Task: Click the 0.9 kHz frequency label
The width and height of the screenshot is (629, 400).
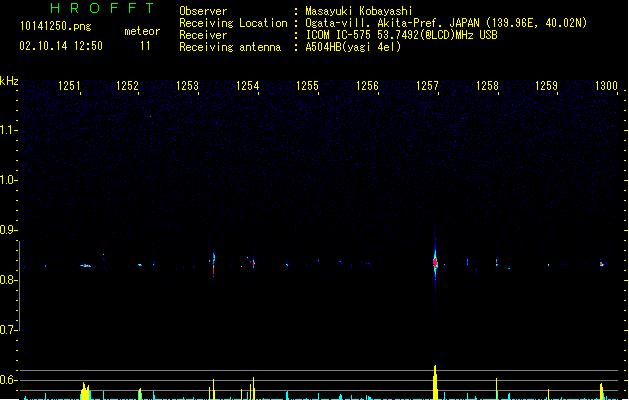Action: click(x=8, y=230)
